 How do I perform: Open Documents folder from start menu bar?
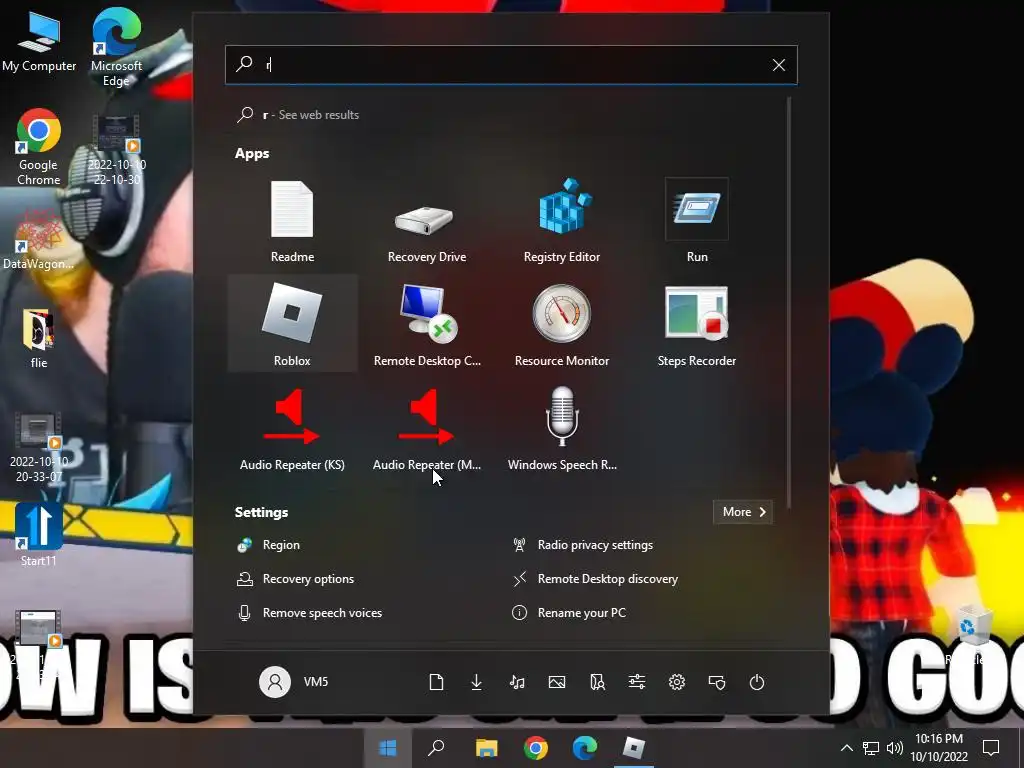(x=436, y=682)
